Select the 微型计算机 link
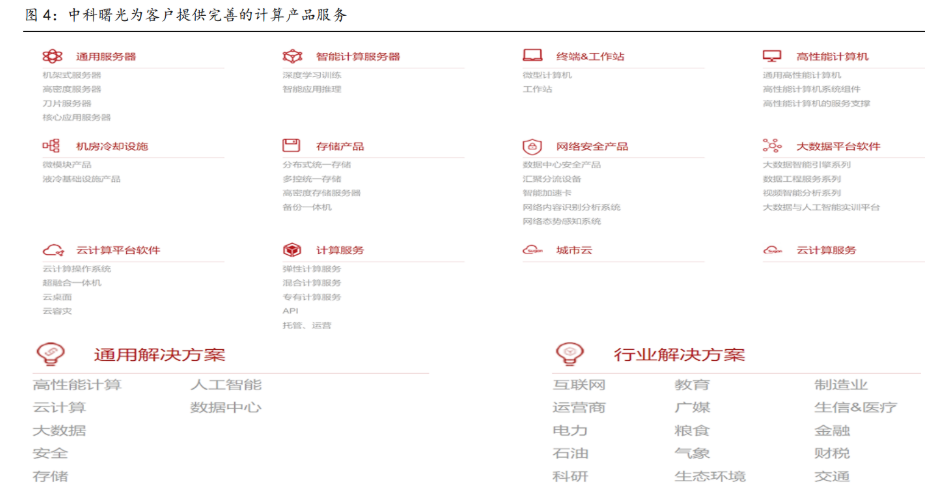 [547, 75]
